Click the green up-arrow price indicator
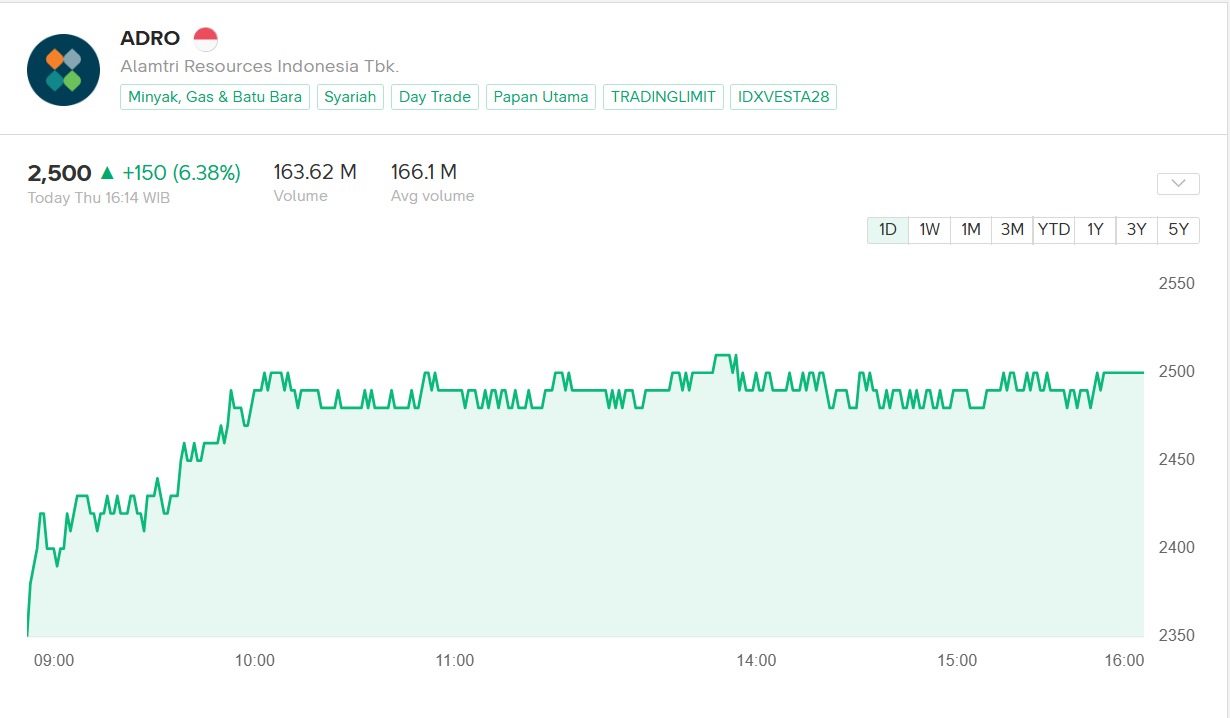 (x=107, y=173)
